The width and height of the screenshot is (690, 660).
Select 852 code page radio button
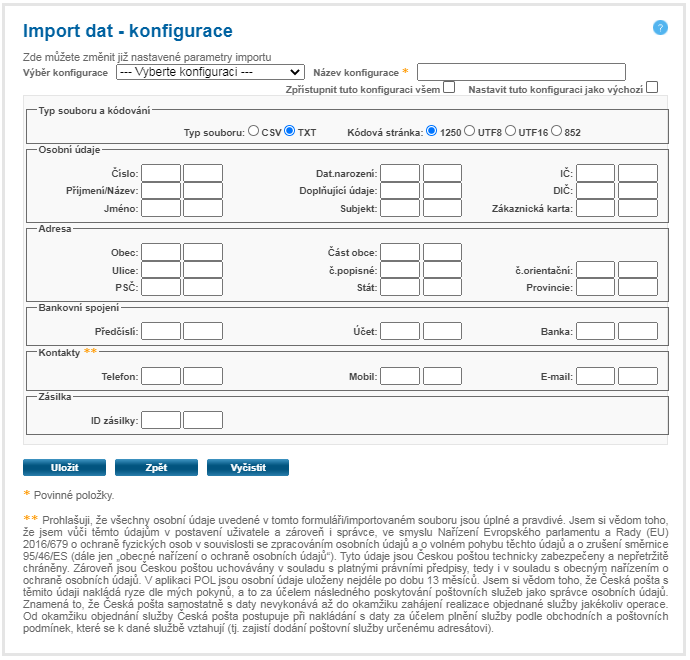557,131
